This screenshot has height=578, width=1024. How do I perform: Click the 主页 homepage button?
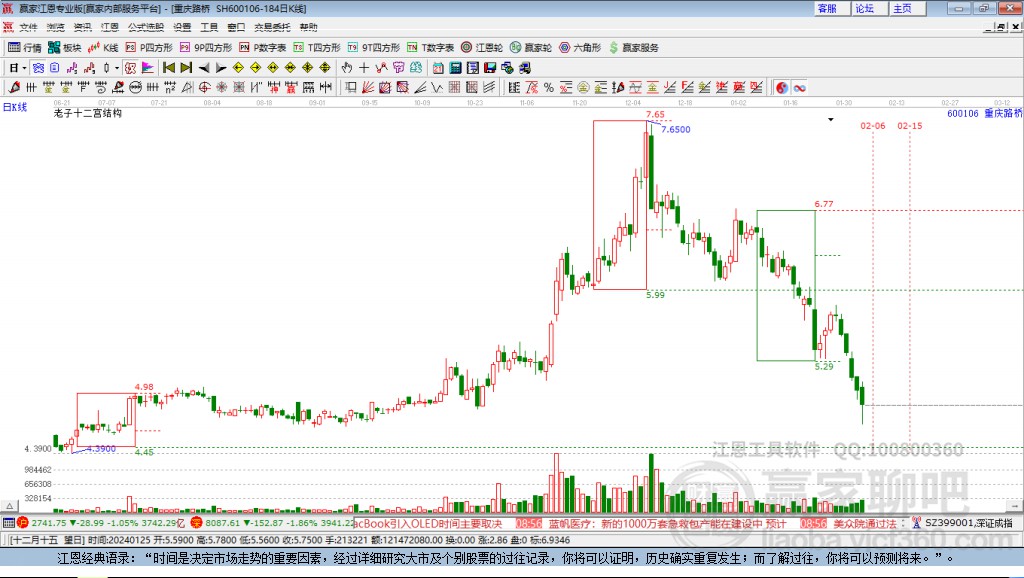[907, 8]
